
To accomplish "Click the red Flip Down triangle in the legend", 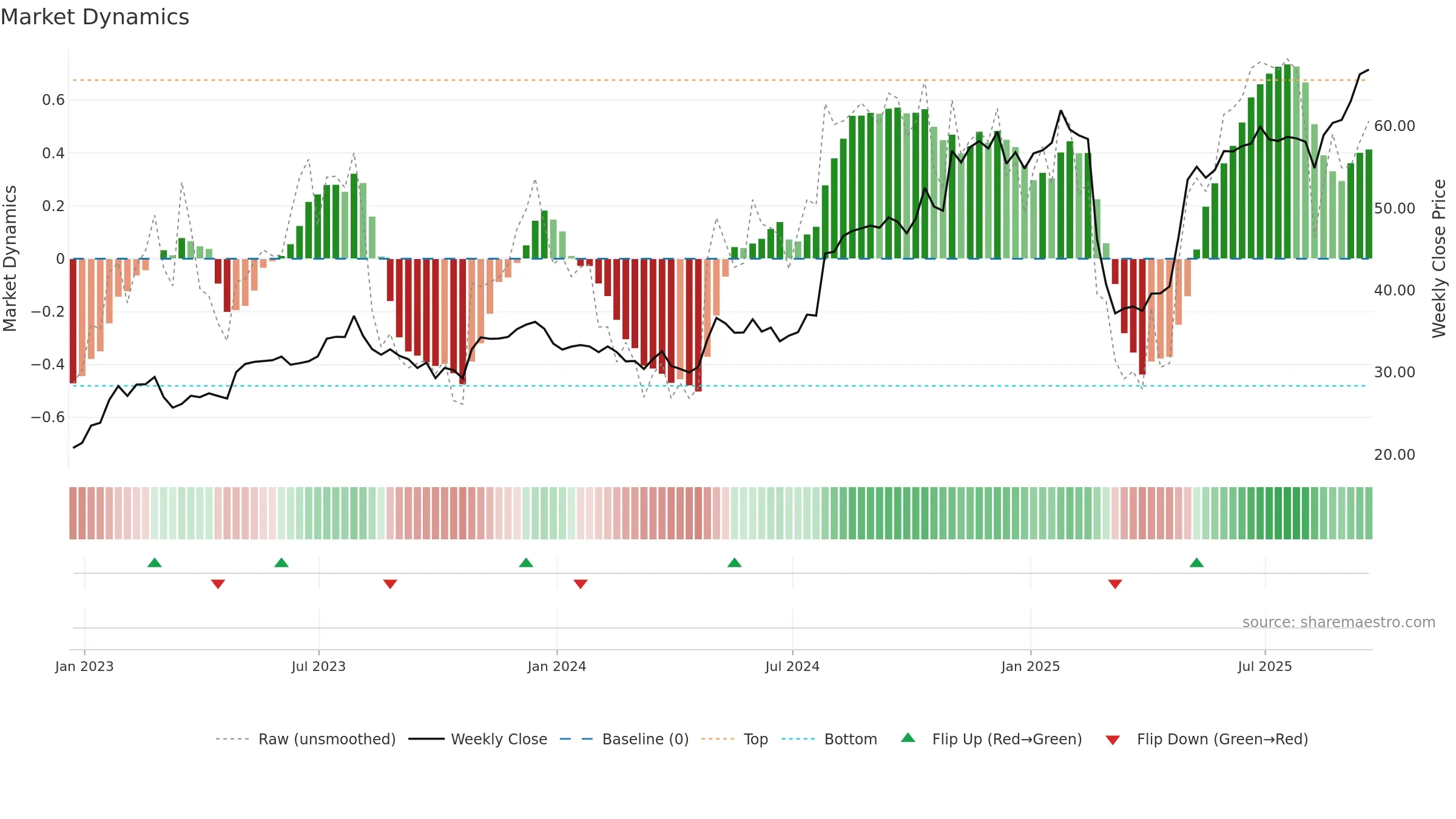I will point(1113,740).
